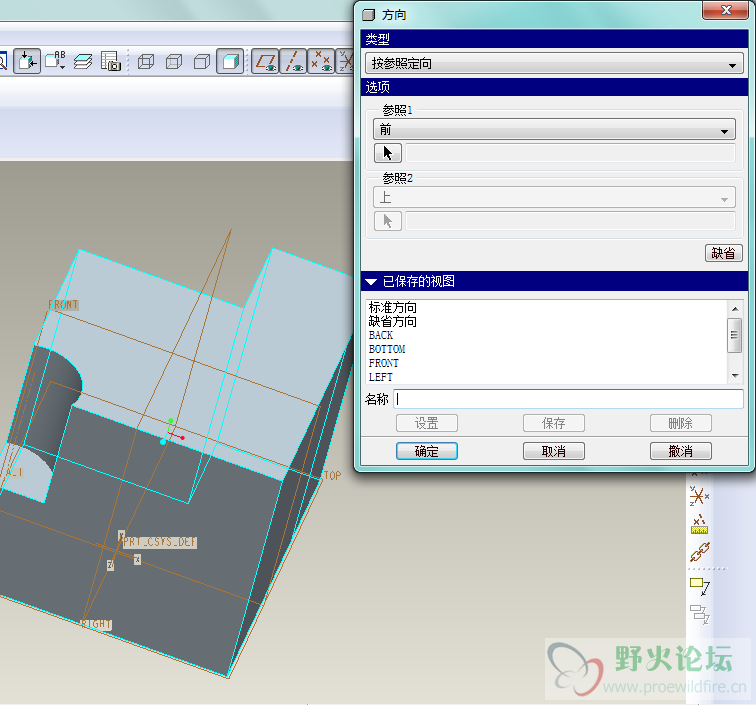Click the Reorient view toolbar icon
The width and height of the screenshot is (756, 705).
click(x=27, y=61)
